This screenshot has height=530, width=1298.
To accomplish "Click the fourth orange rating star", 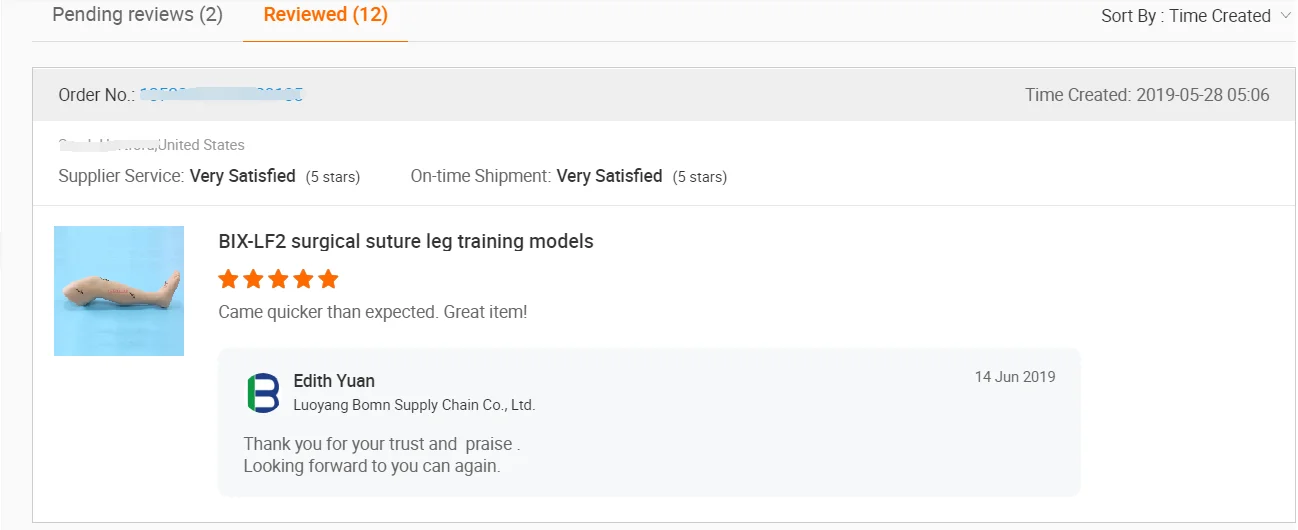I will pos(304,279).
